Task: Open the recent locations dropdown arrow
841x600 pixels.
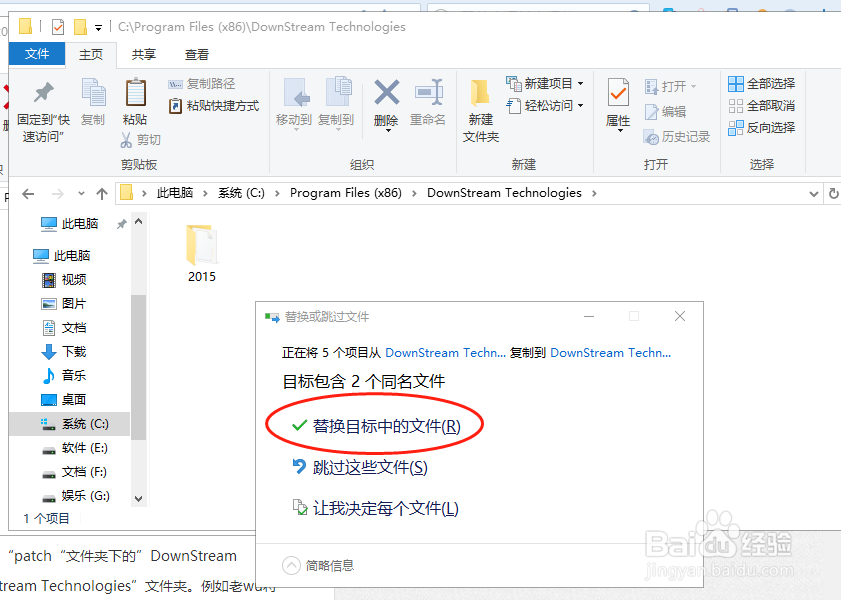Action: [81, 194]
